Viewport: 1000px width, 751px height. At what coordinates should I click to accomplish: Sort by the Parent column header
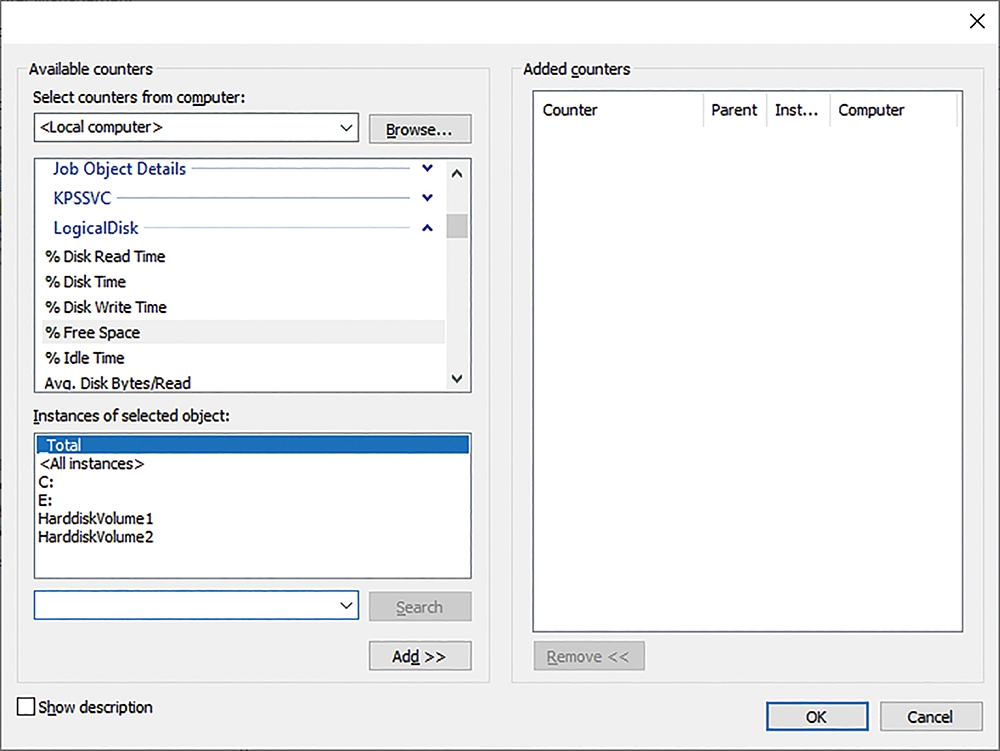coord(735,110)
